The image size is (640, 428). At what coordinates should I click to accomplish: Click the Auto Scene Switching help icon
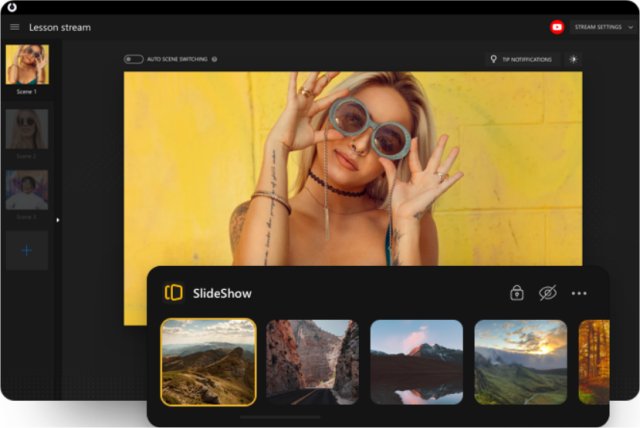214,59
